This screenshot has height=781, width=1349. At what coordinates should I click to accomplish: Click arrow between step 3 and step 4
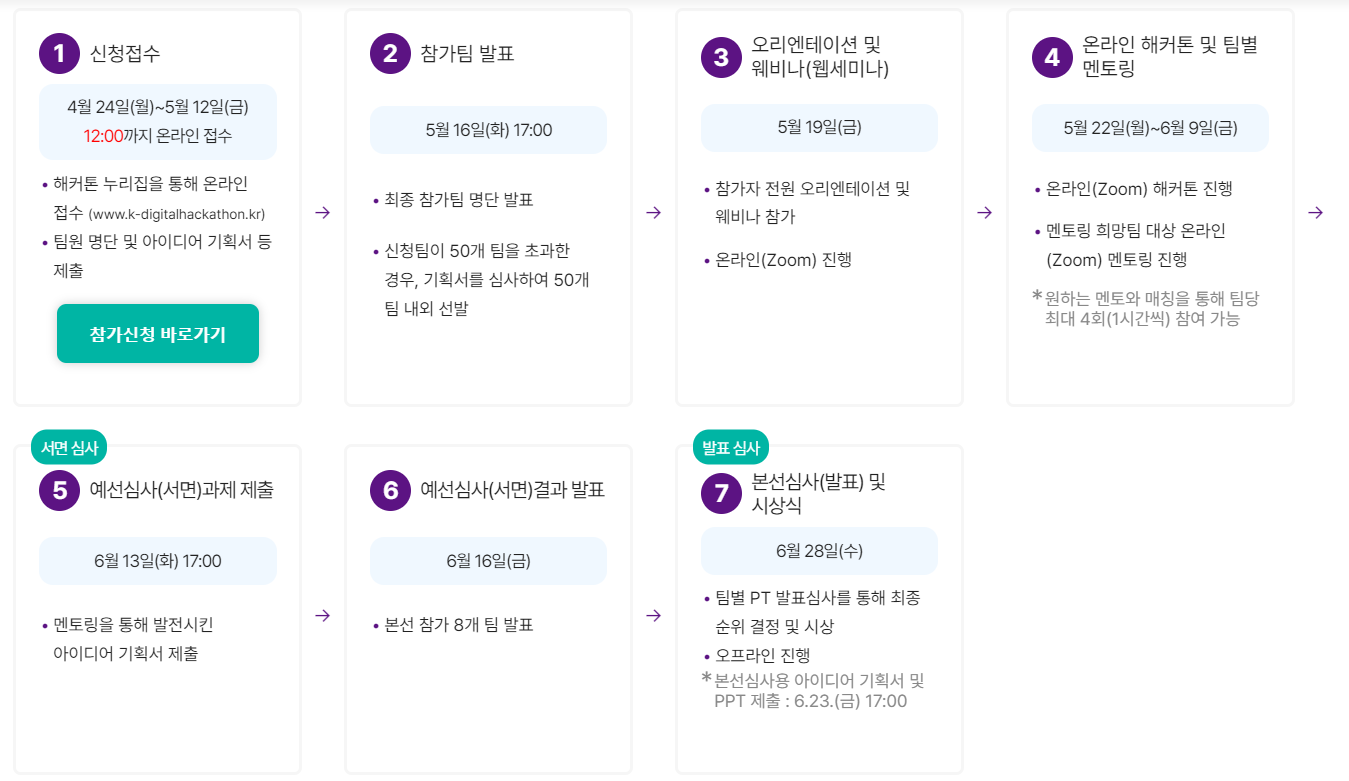click(x=984, y=212)
